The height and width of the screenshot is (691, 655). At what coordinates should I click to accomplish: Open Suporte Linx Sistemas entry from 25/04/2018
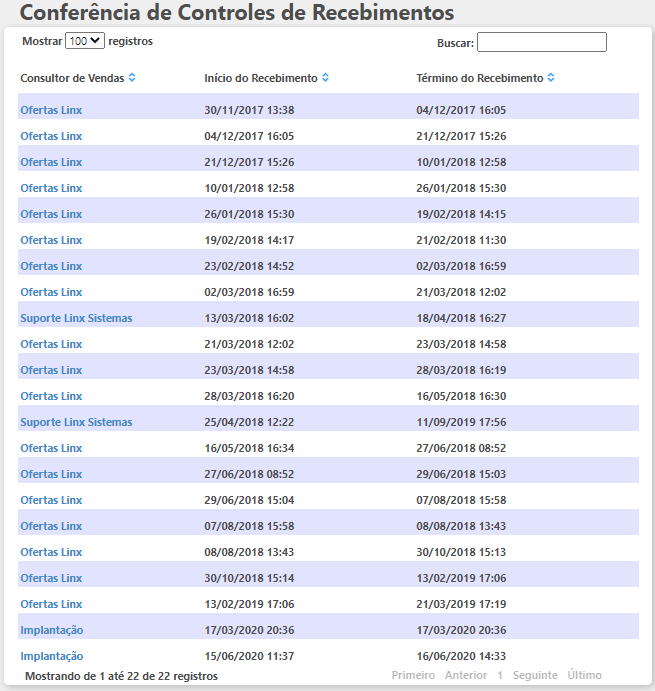coord(76,422)
